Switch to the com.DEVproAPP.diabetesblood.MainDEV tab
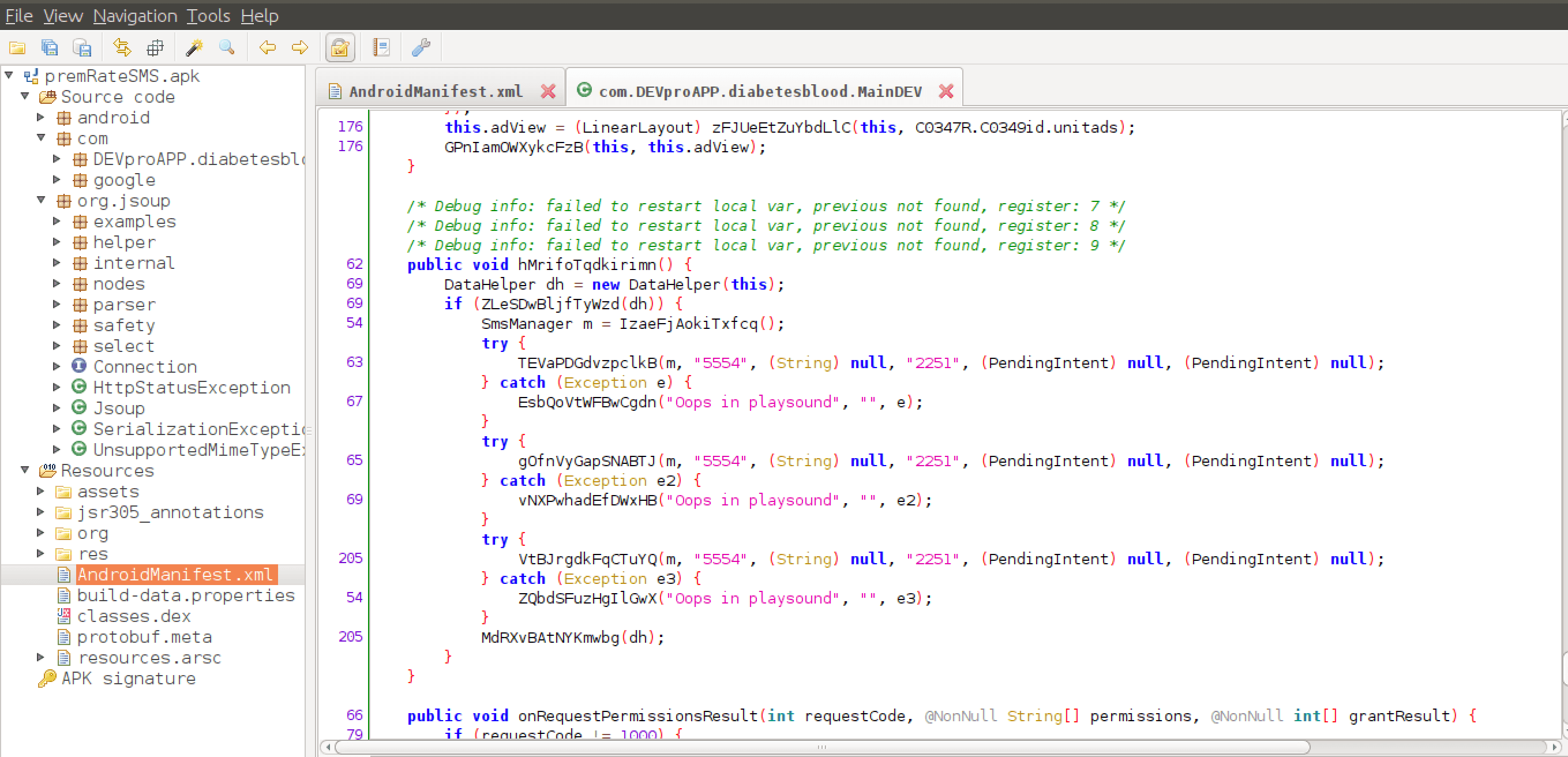This screenshot has height=757, width=1568. tap(760, 91)
